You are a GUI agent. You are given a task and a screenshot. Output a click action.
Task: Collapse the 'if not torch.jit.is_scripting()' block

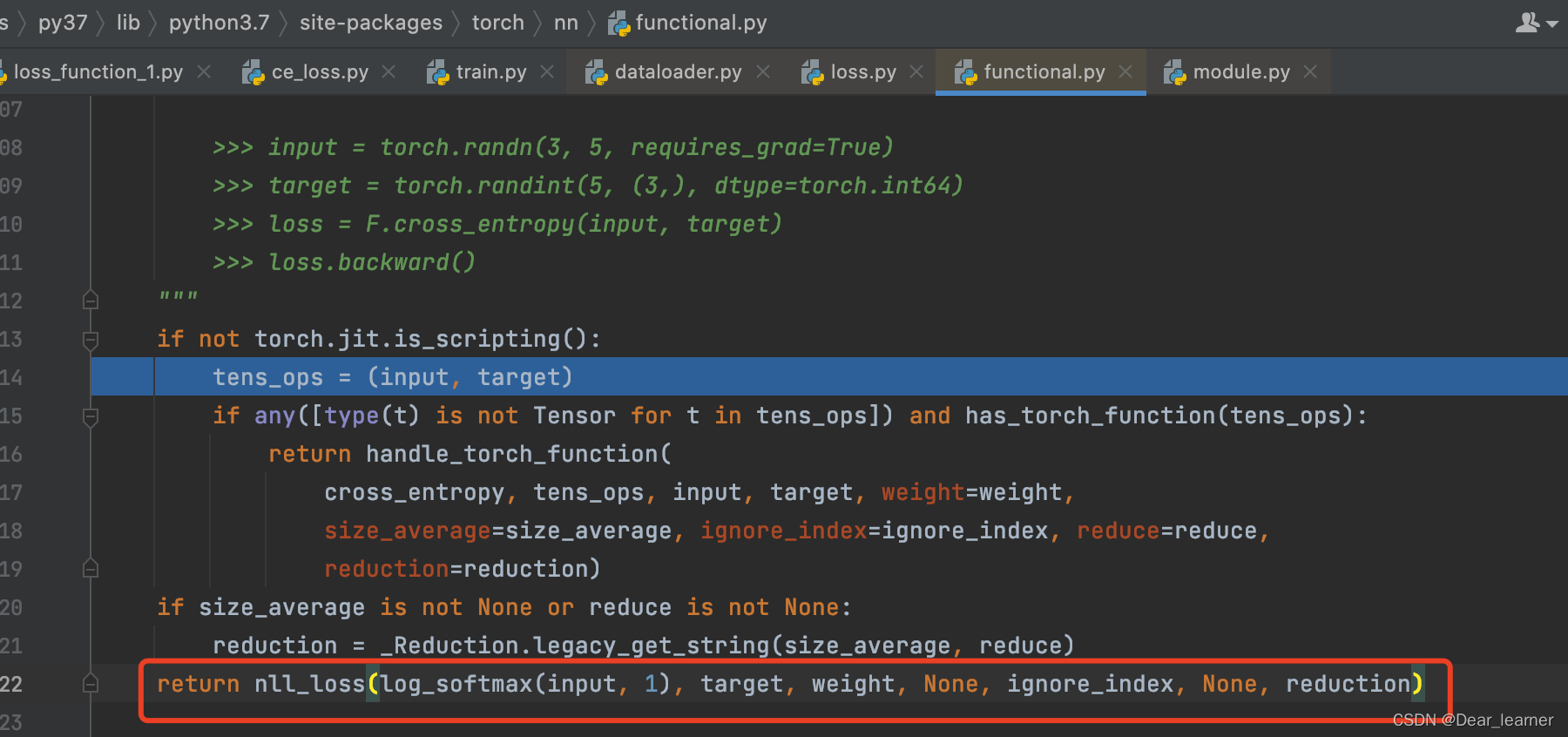[x=91, y=339]
